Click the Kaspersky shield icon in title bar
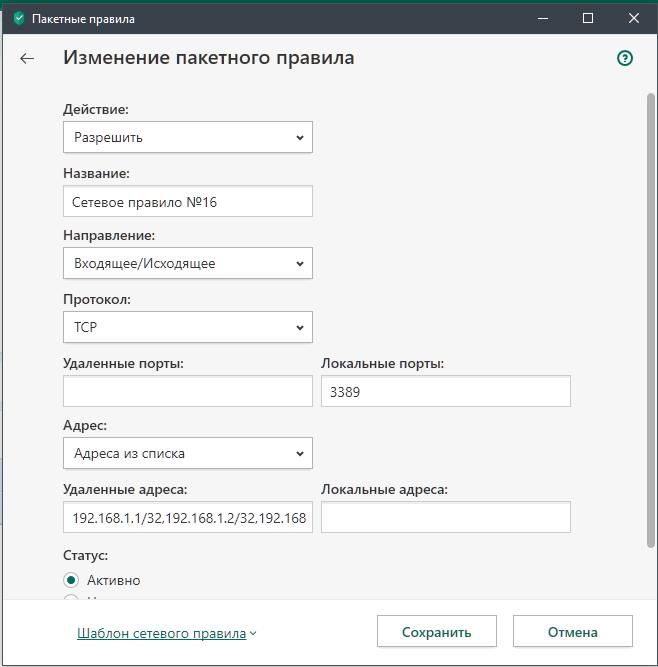Viewport: 658px width, 667px height. click(18, 18)
